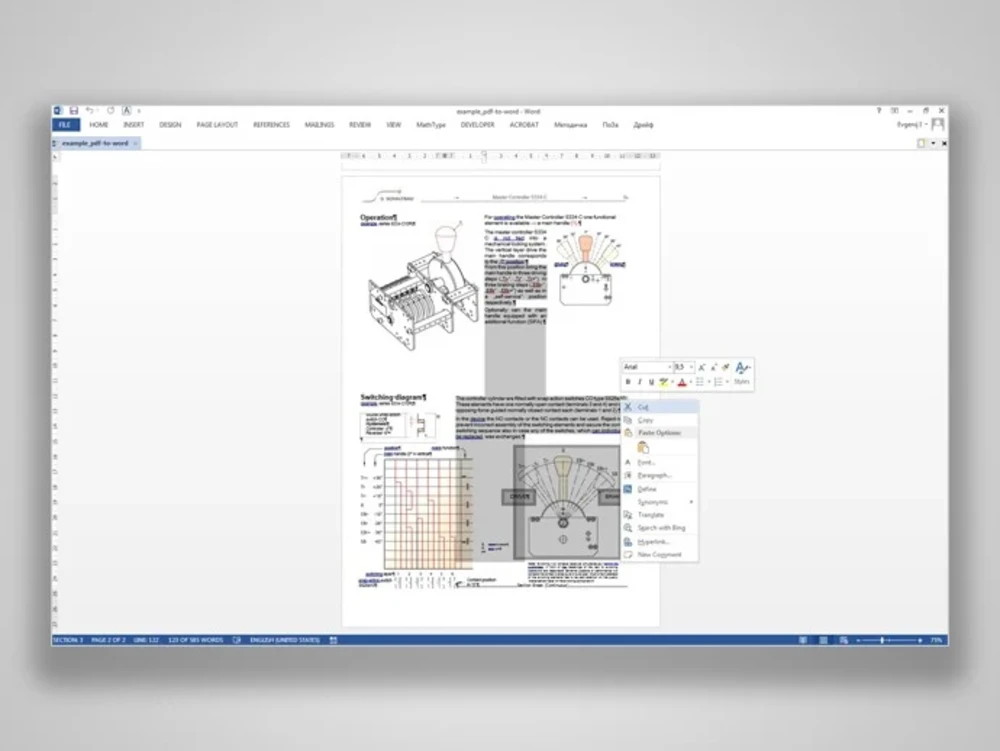Zoom out with the minus button

858,640
